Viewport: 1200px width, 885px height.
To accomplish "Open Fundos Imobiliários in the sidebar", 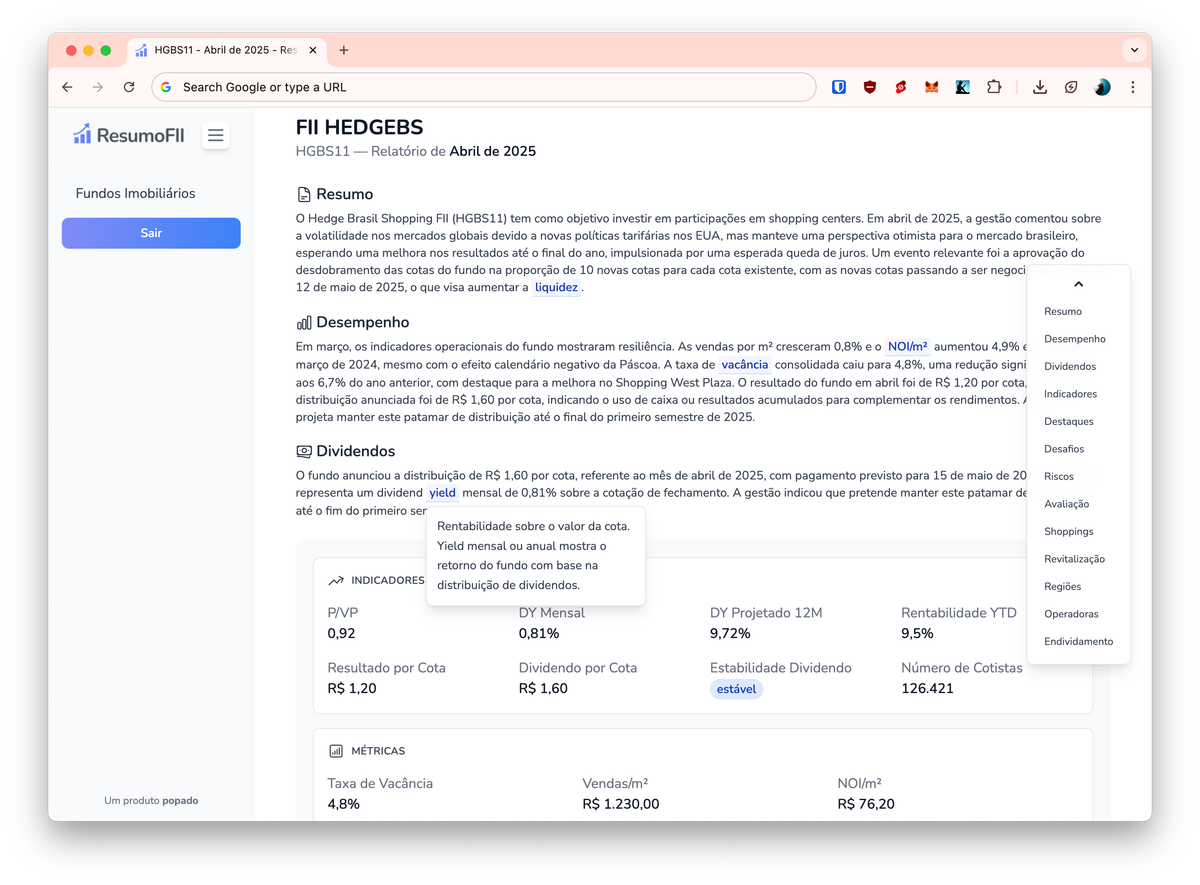I will pyautogui.click(x=136, y=193).
